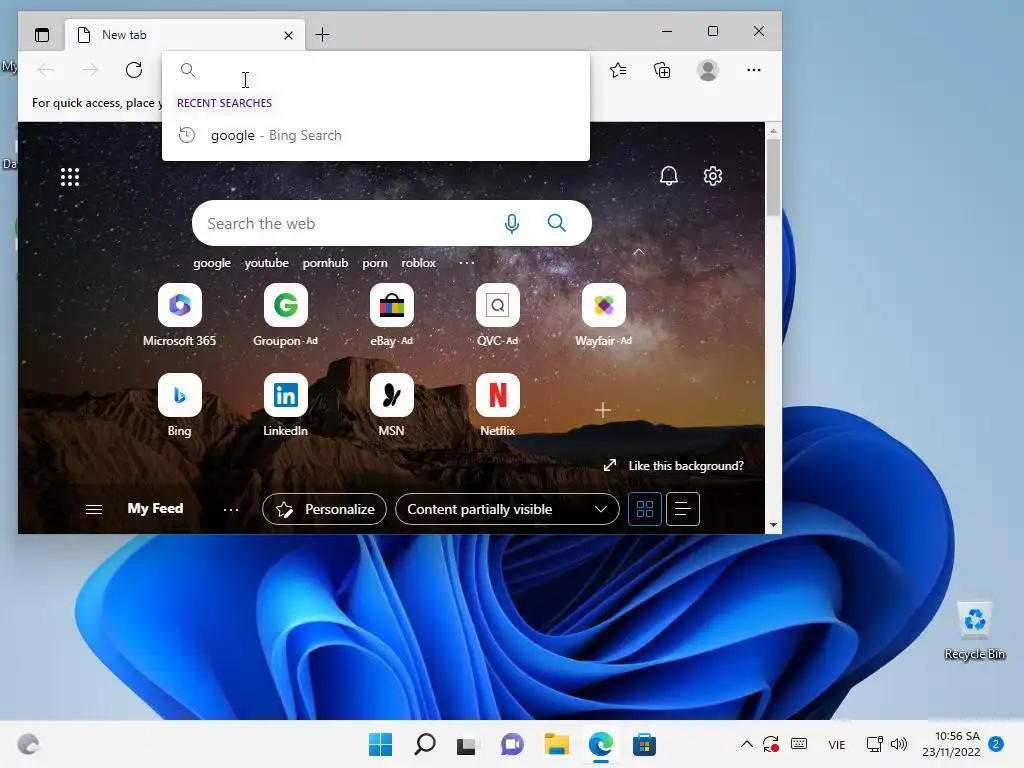This screenshot has height=768, width=1024.
Task: Add a new tab with plus button
Action: pyautogui.click(x=323, y=35)
